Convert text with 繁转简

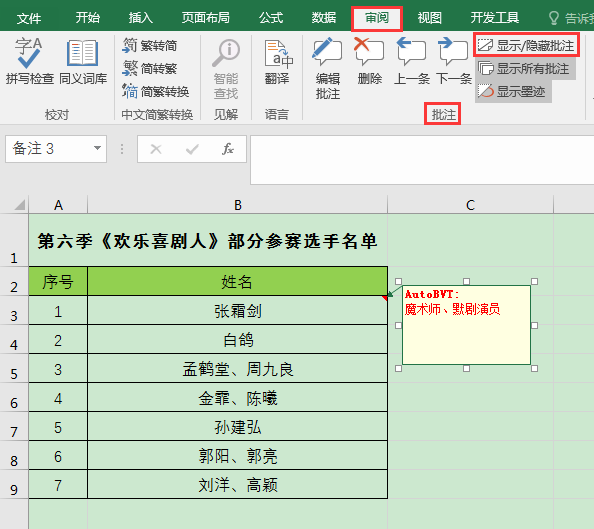click(x=150, y=45)
